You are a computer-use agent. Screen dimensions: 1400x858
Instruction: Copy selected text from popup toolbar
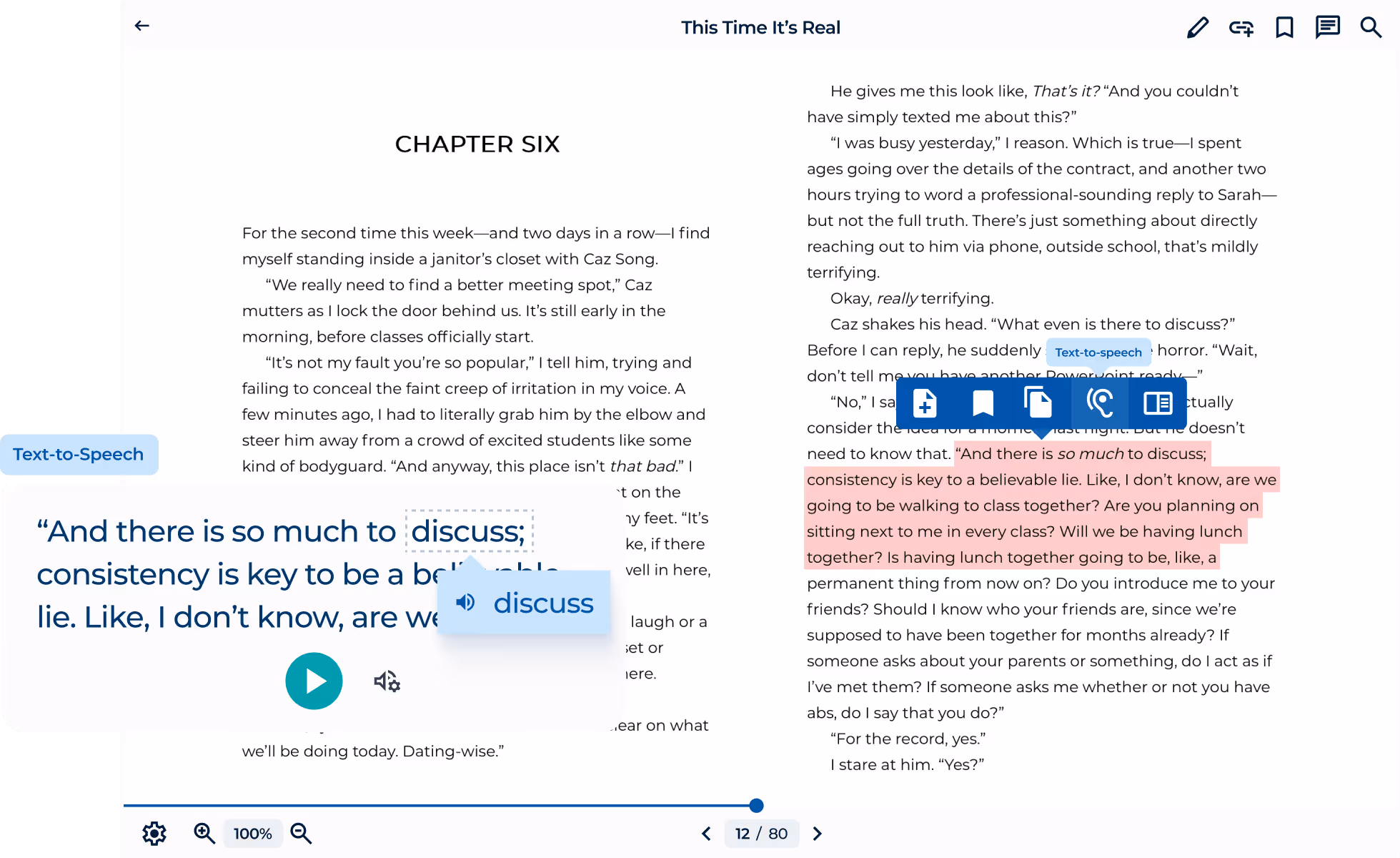[1038, 403]
